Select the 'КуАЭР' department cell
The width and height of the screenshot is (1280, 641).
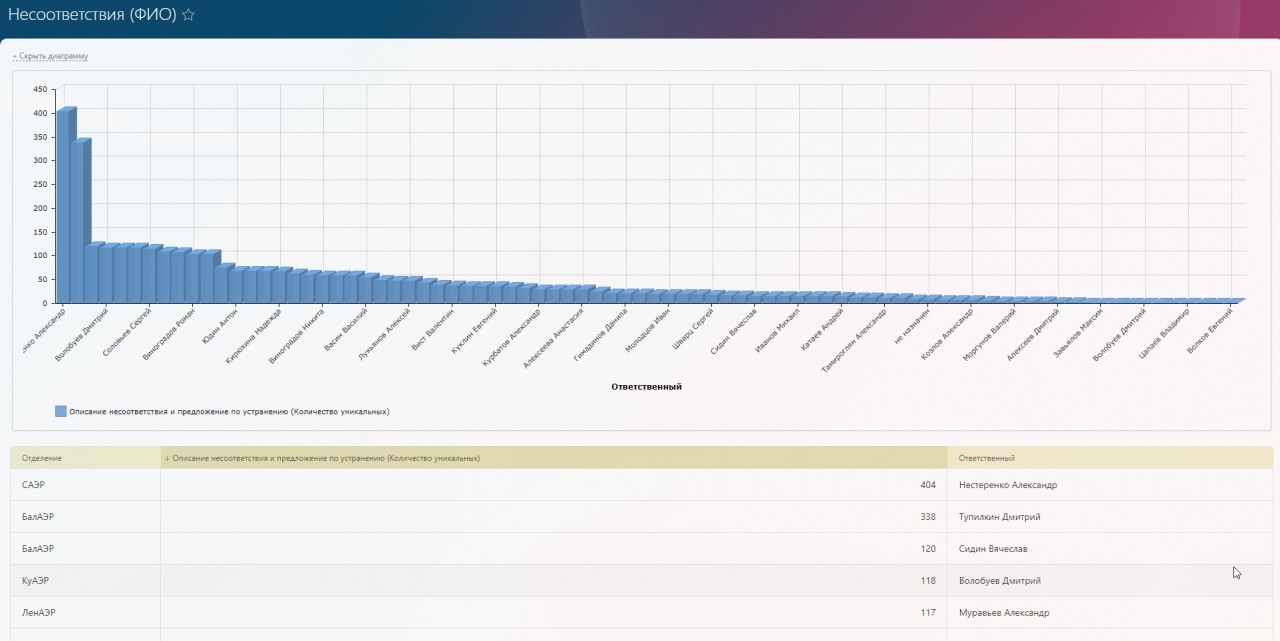(x=35, y=581)
